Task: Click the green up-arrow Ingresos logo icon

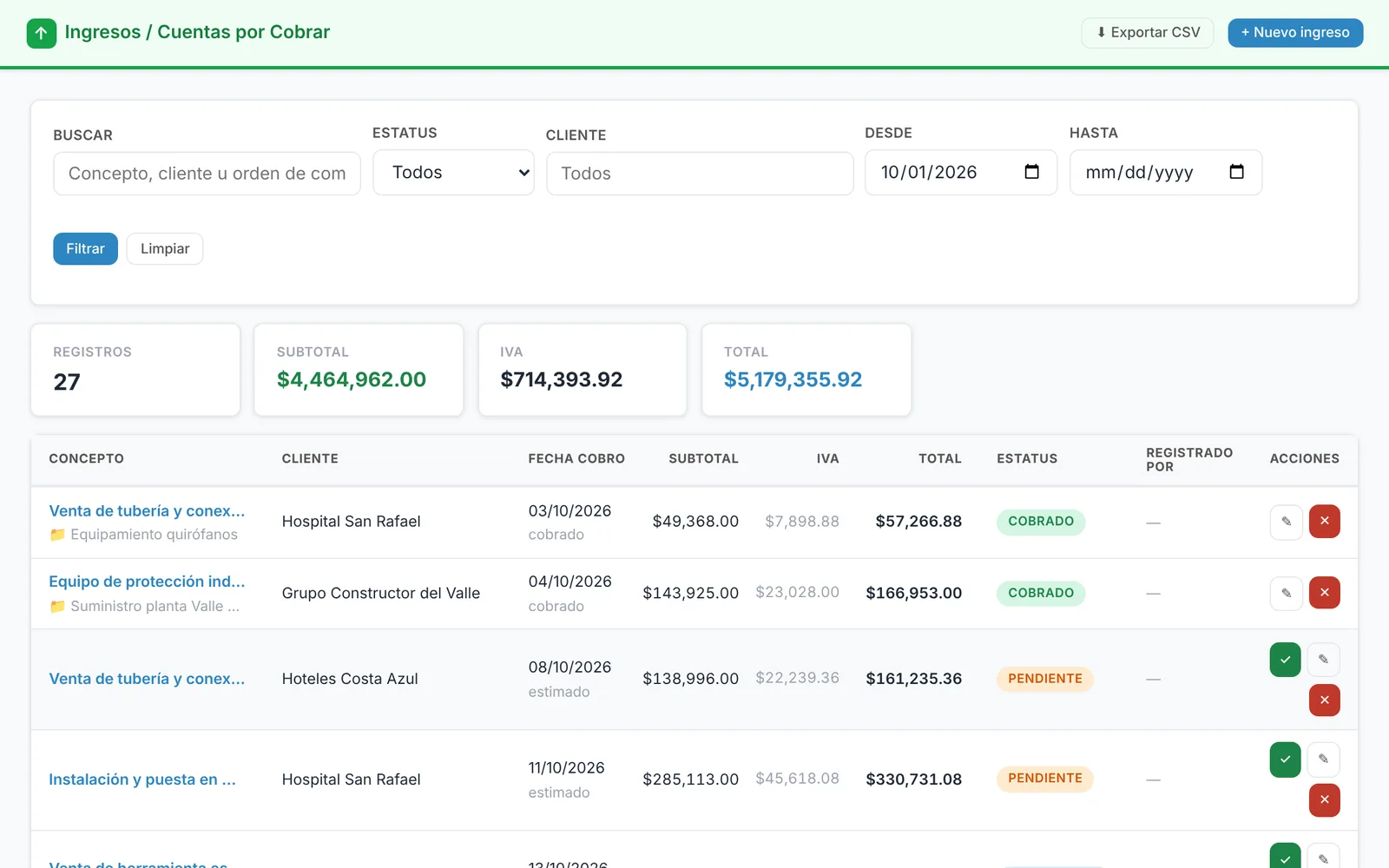Action: coord(42,33)
